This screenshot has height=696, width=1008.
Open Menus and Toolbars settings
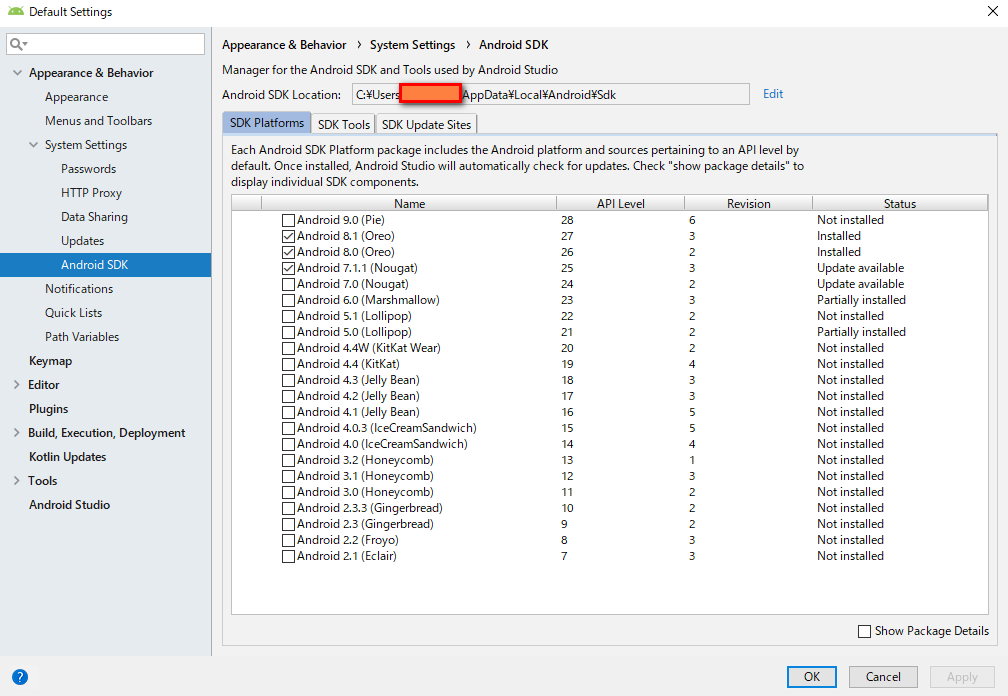(98, 121)
